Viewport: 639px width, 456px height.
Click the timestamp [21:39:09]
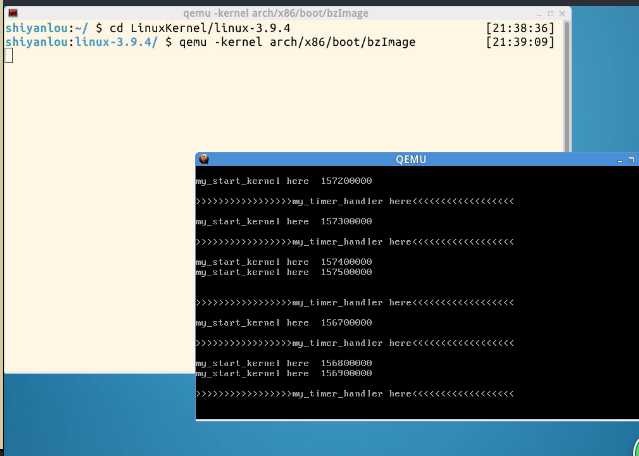point(520,42)
